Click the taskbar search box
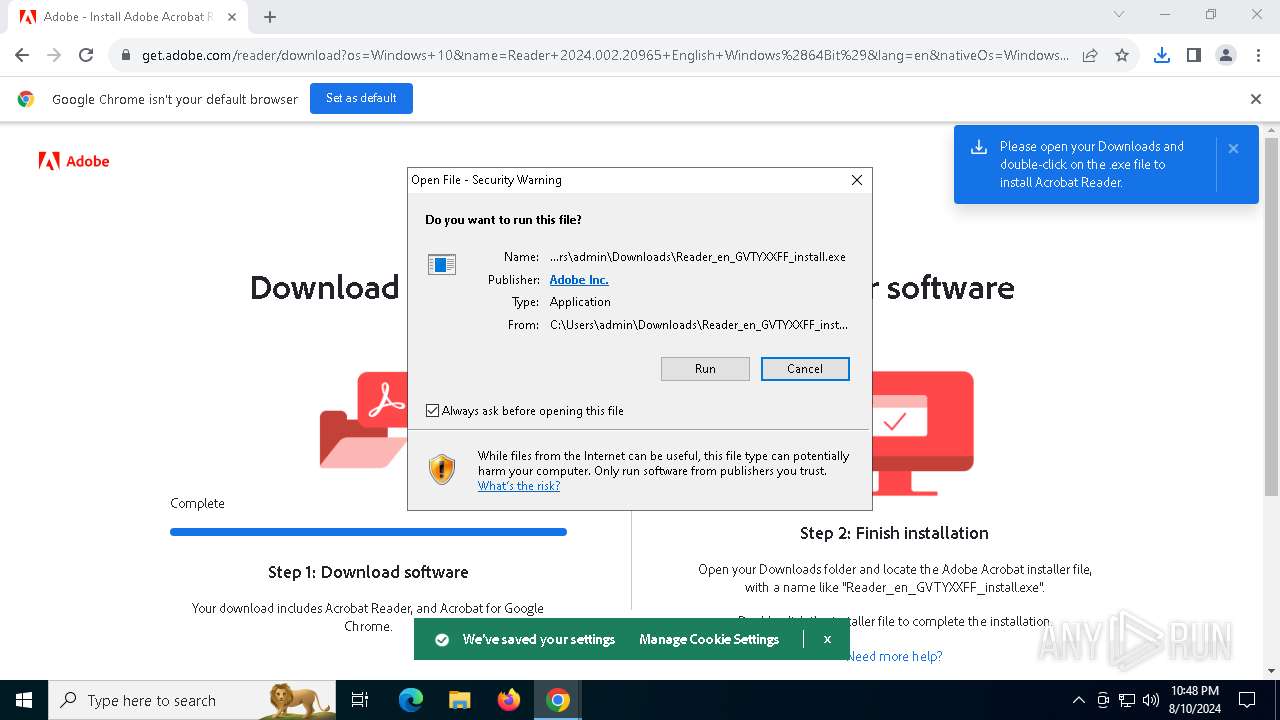This screenshot has height=720, width=1280. pos(192,700)
